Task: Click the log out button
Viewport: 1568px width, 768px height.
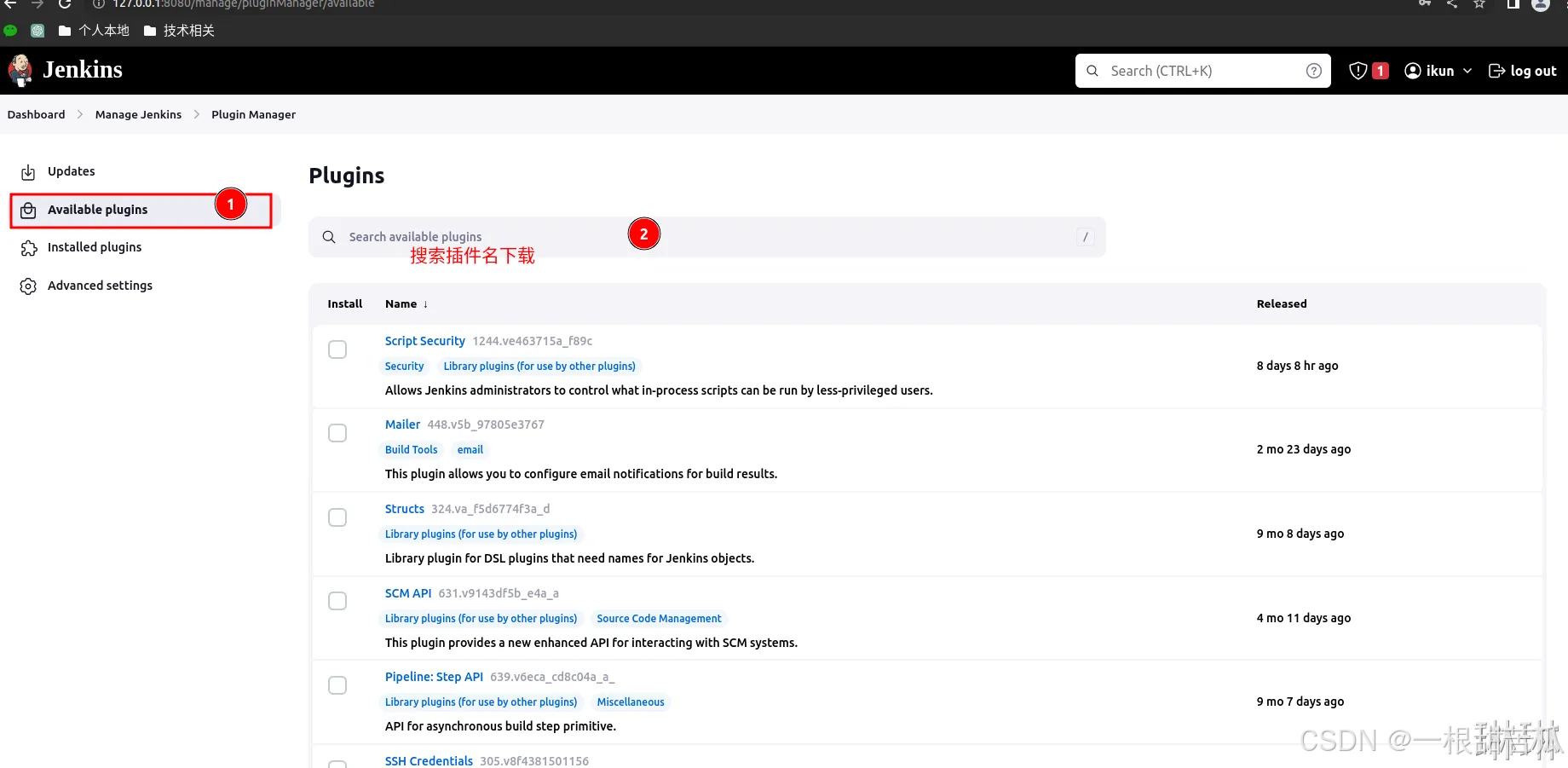Action: click(x=1523, y=71)
